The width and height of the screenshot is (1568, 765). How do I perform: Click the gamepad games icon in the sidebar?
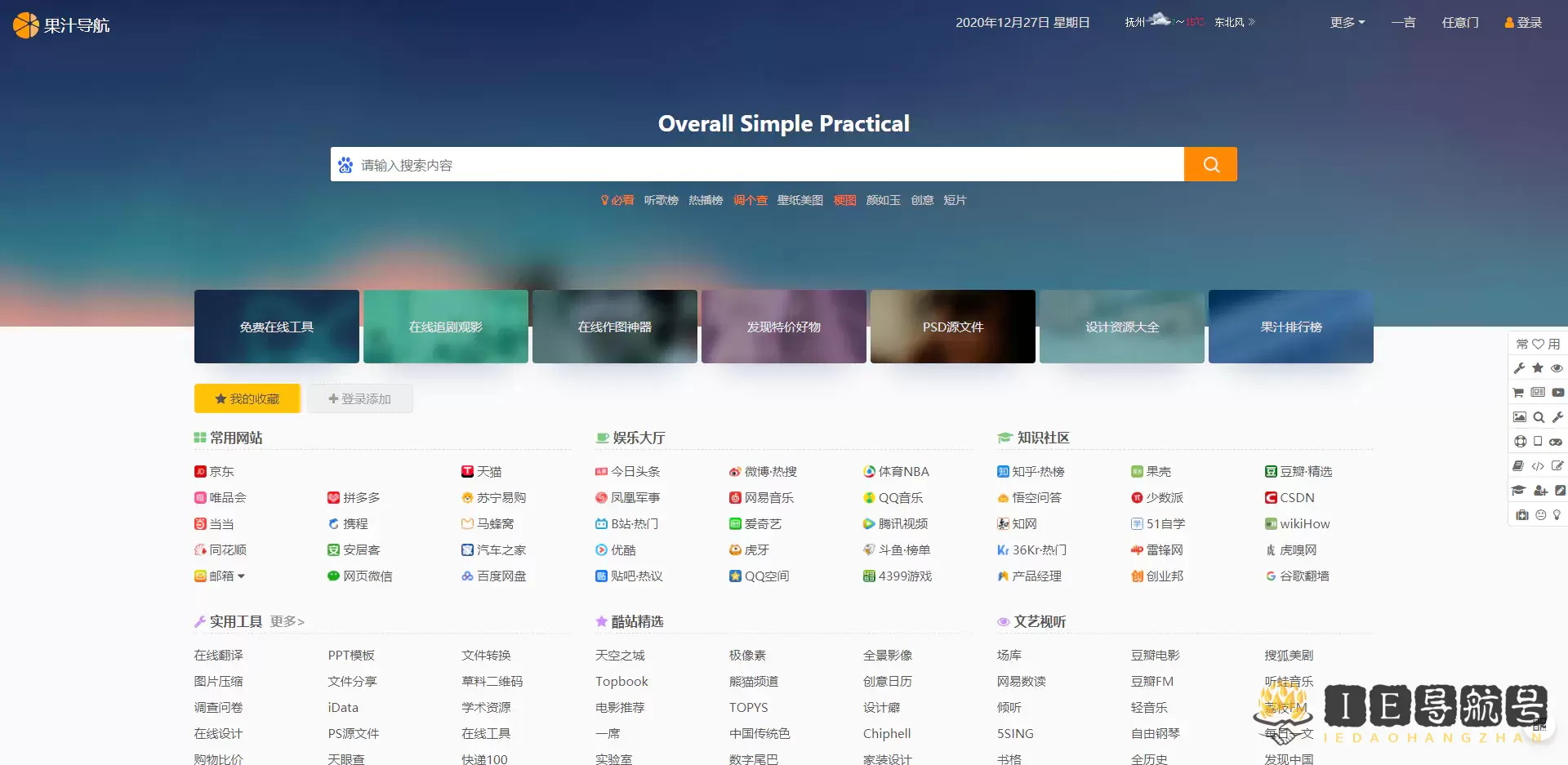tap(1557, 442)
